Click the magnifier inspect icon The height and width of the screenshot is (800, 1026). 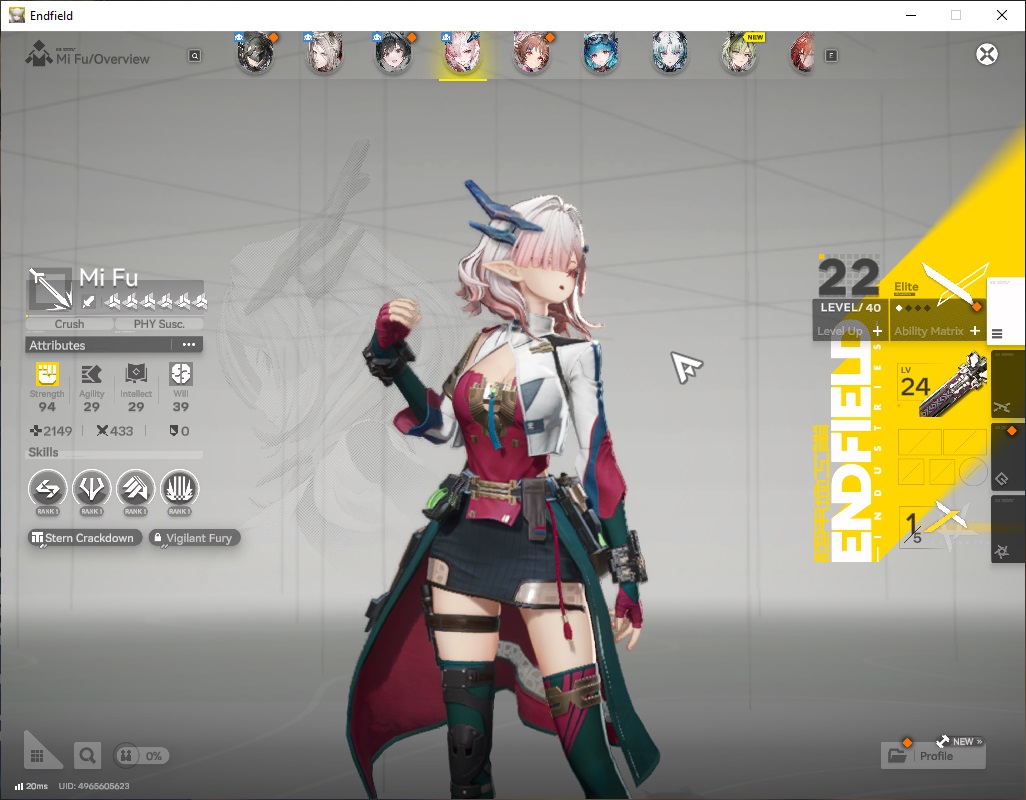click(x=87, y=756)
